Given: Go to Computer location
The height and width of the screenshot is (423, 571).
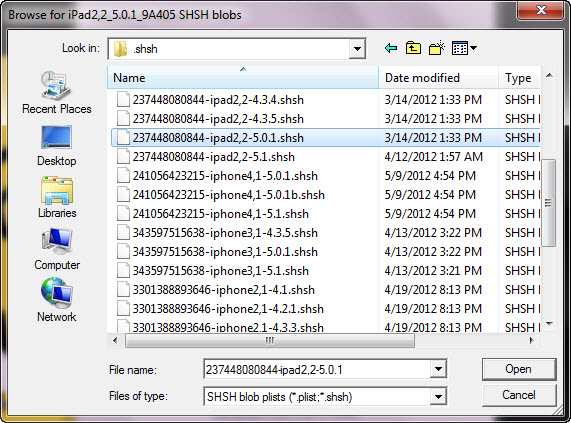Looking at the screenshot, I should pyautogui.click(x=57, y=250).
